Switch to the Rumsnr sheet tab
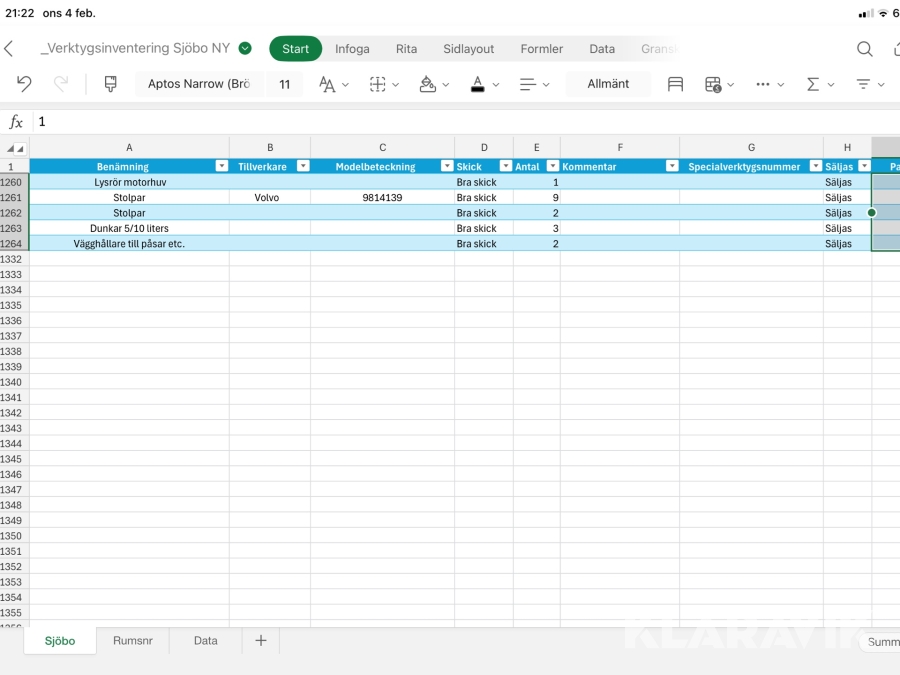The height and width of the screenshot is (675, 900). (133, 641)
